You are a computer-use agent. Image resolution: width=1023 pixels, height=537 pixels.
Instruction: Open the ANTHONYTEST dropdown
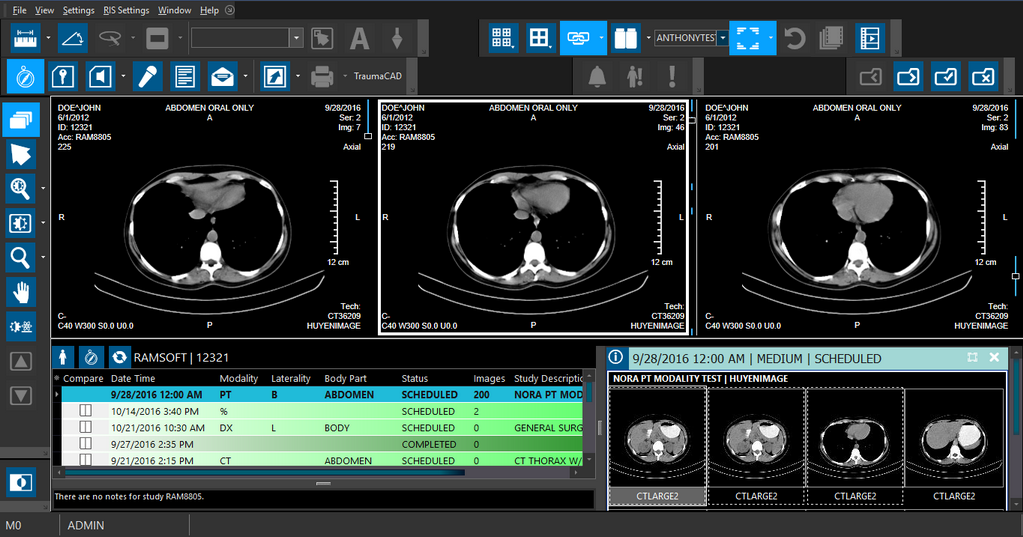(720, 39)
